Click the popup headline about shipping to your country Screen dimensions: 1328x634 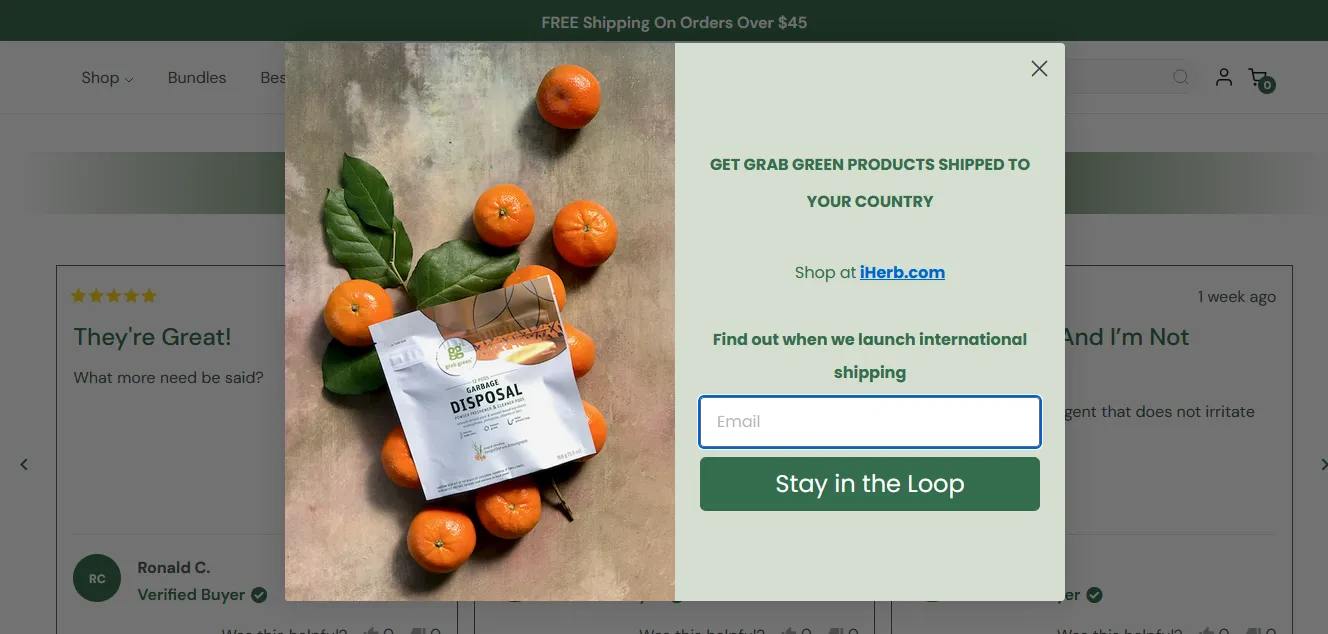(870, 183)
